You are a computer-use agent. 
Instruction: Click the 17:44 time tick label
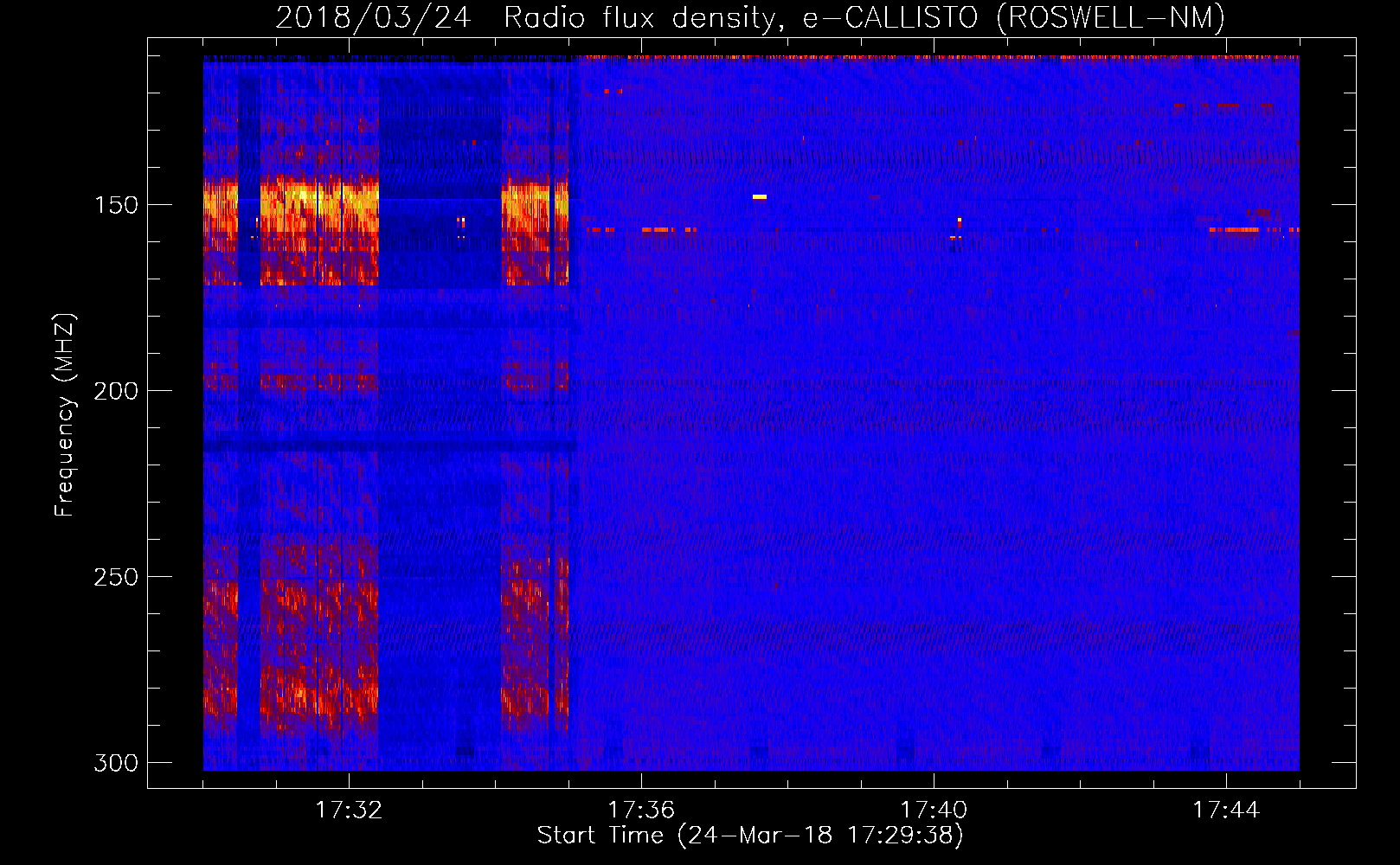coord(1226,811)
